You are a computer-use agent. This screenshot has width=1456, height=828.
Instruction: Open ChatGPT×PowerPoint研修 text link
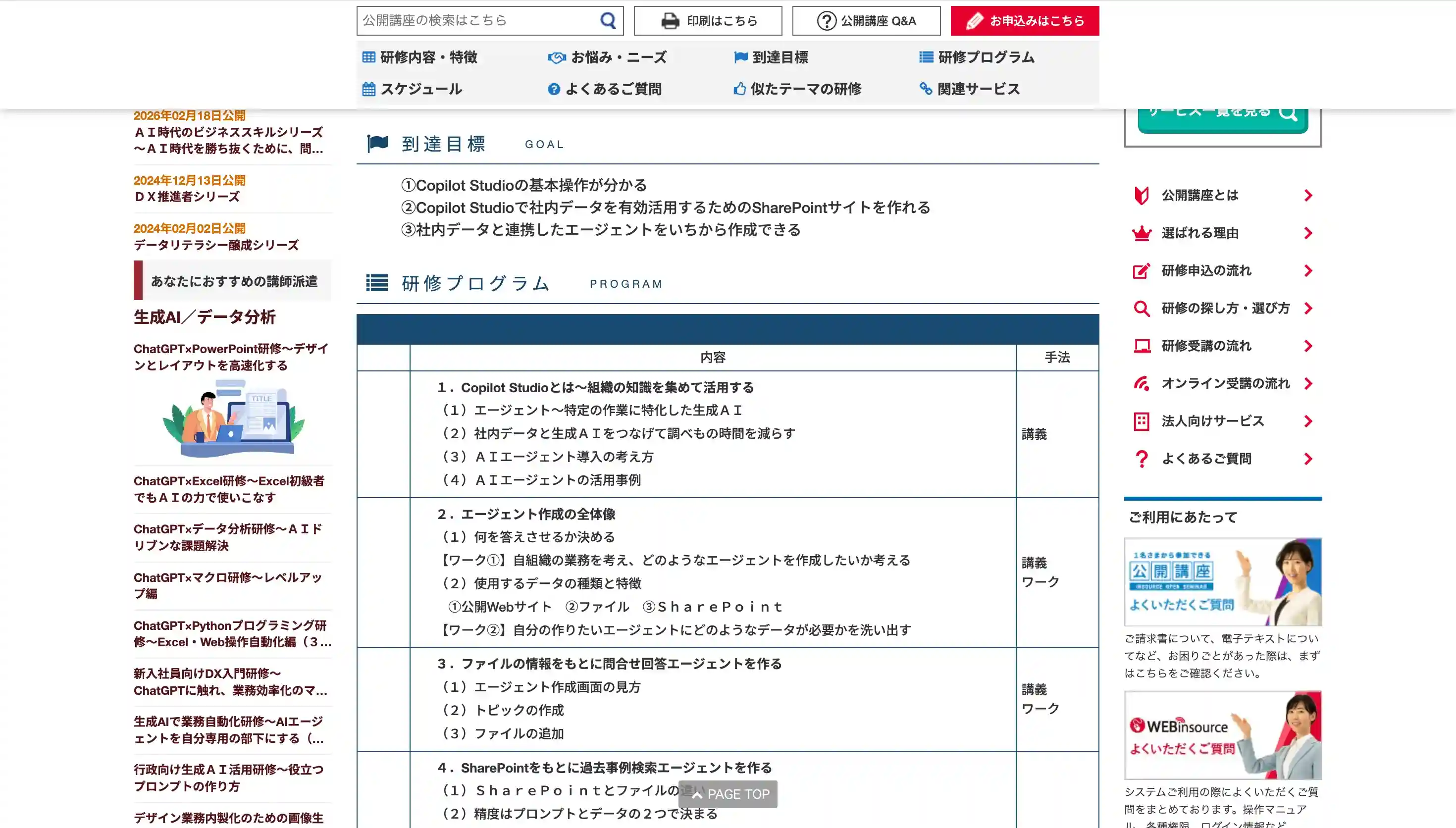pos(231,357)
